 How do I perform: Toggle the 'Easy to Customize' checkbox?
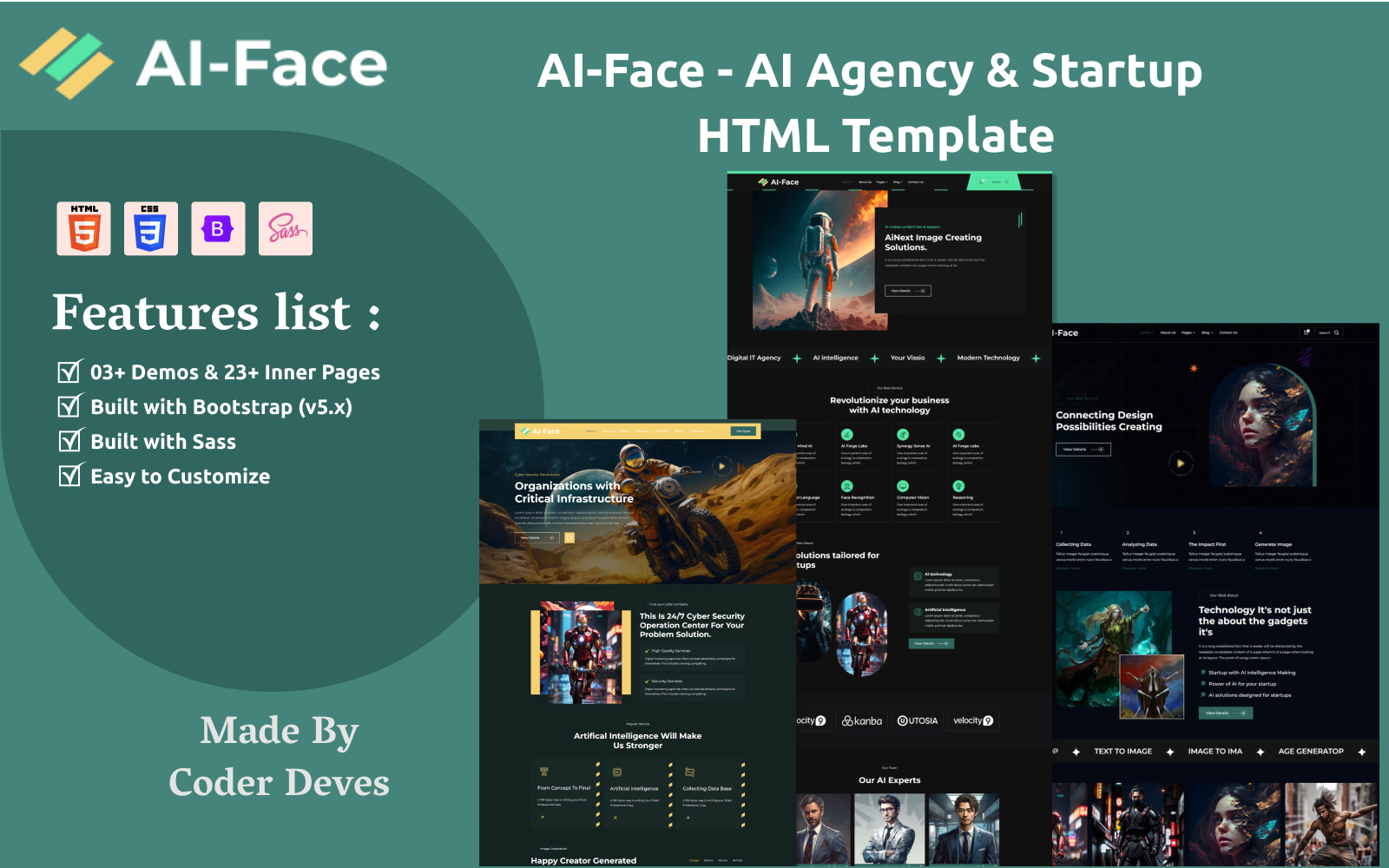click(x=69, y=477)
